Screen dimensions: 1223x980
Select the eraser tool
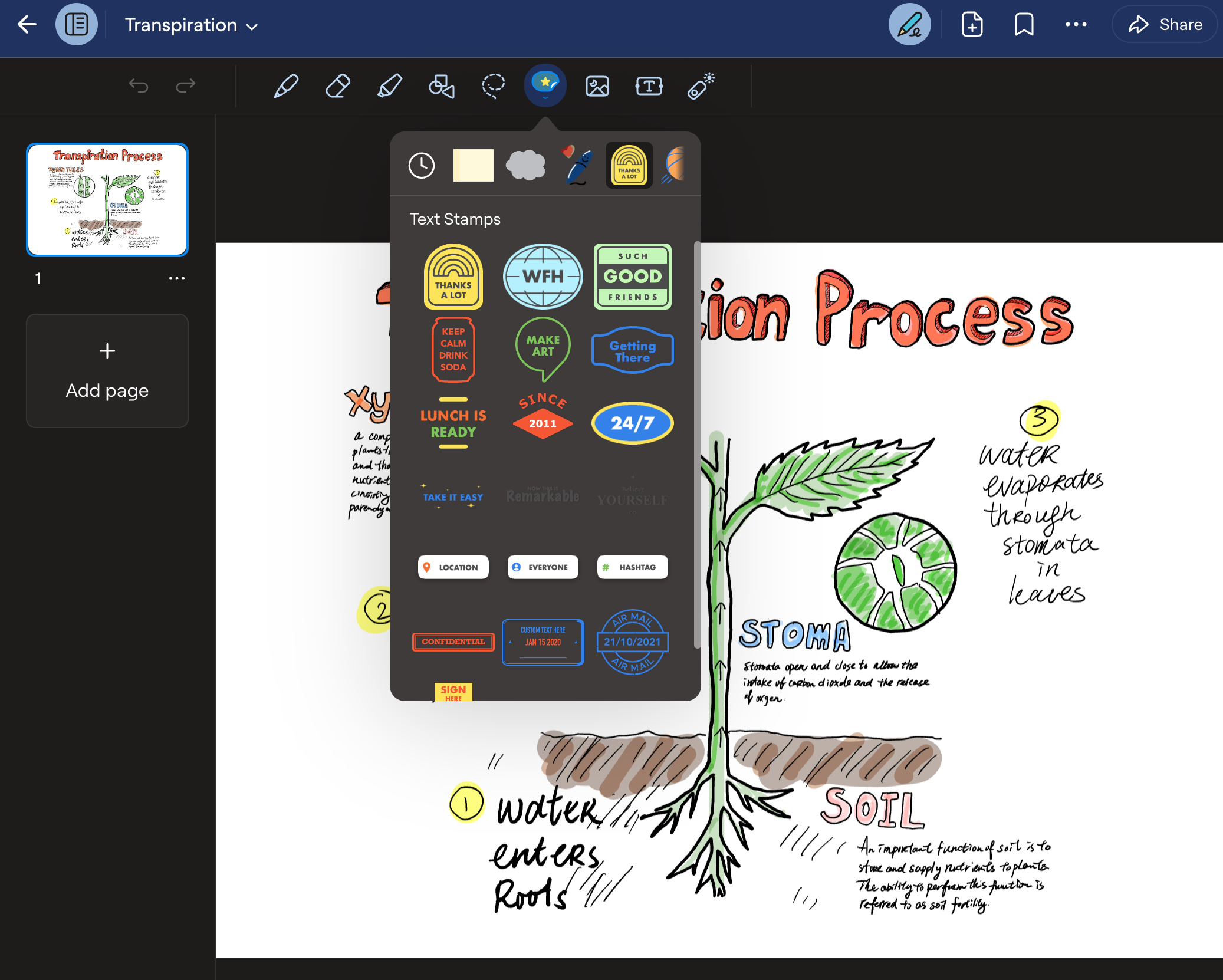338,85
